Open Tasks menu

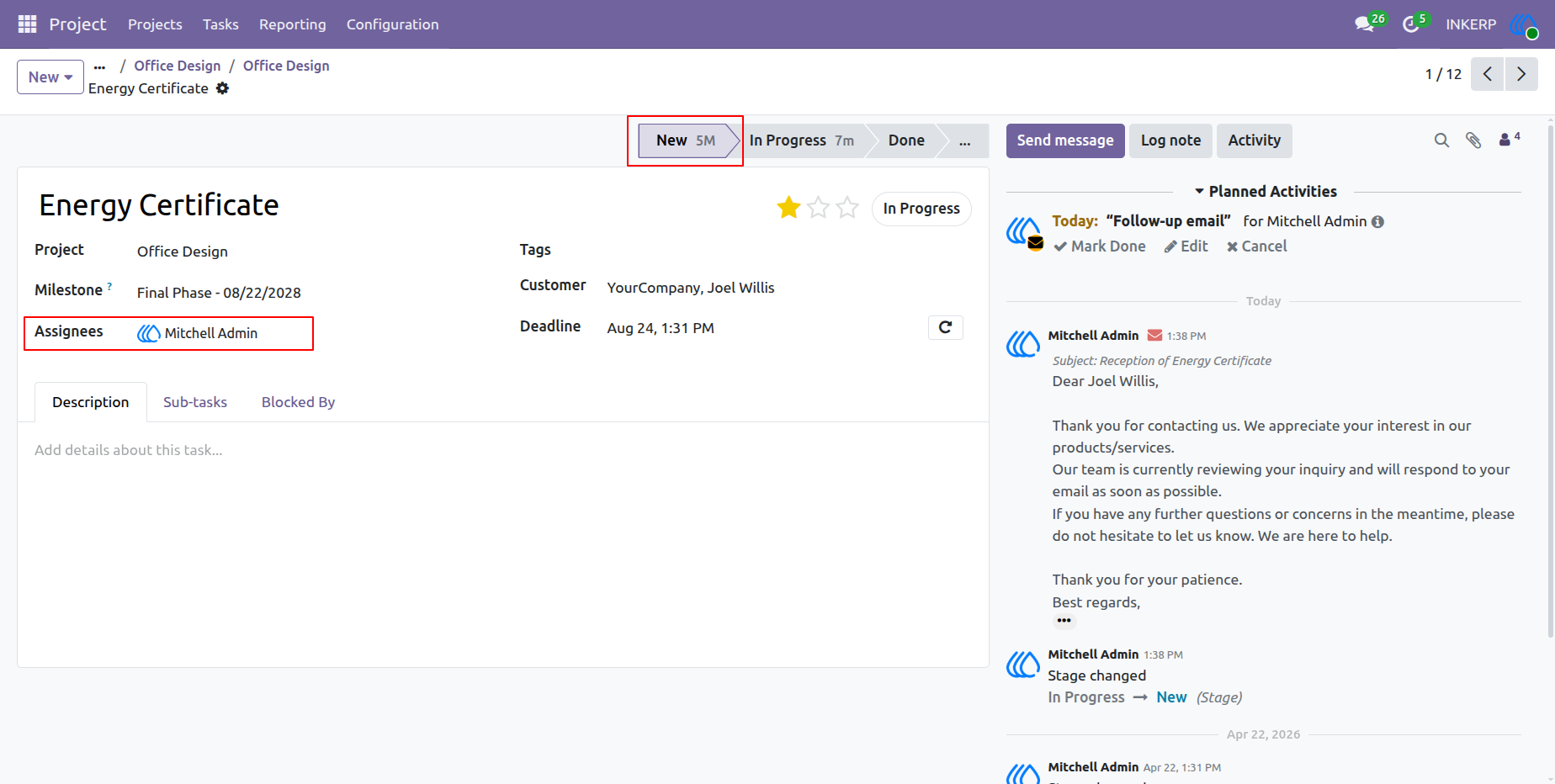(220, 24)
